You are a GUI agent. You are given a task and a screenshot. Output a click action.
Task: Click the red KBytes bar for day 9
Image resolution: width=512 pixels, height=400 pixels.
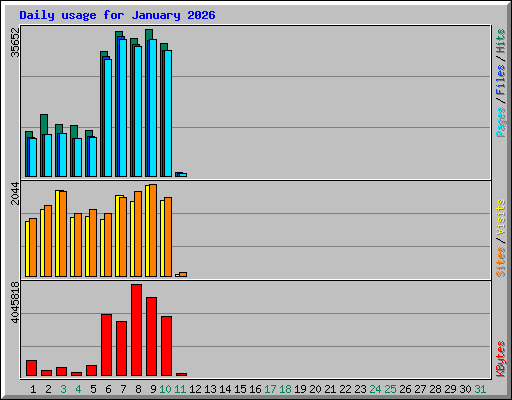tap(151, 337)
